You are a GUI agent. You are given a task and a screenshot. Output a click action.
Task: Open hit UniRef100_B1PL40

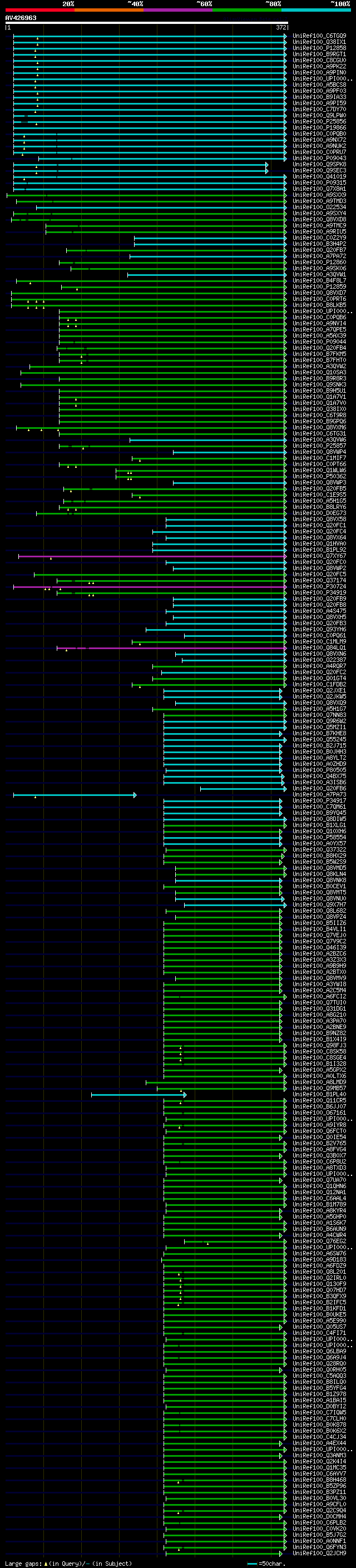[x=319, y=1095]
